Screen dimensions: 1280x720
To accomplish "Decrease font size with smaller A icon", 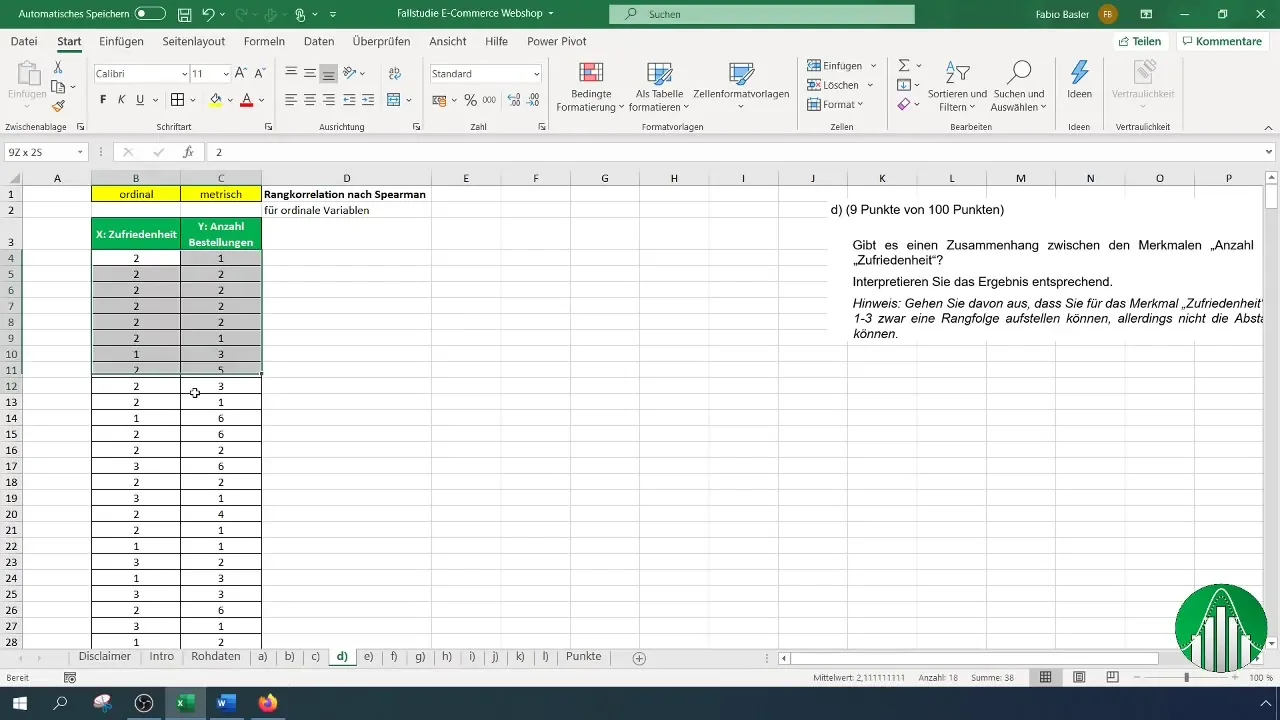I will coord(260,74).
